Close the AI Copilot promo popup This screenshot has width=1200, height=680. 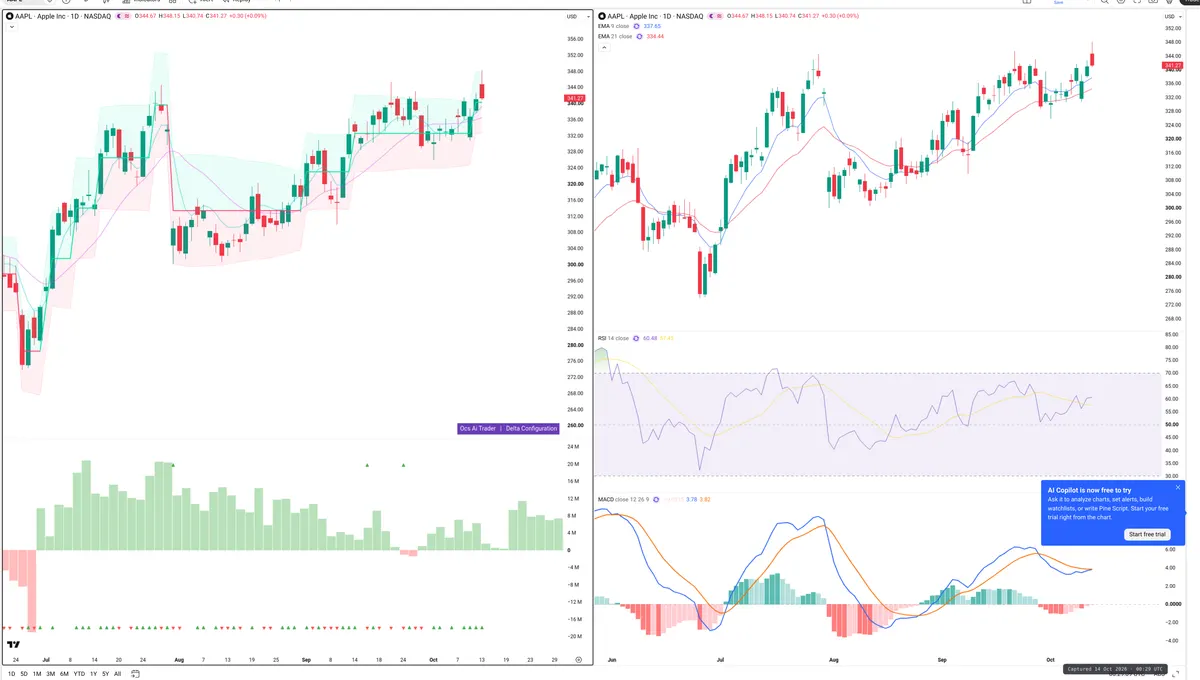pyautogui.click(x=1178, y=488)
